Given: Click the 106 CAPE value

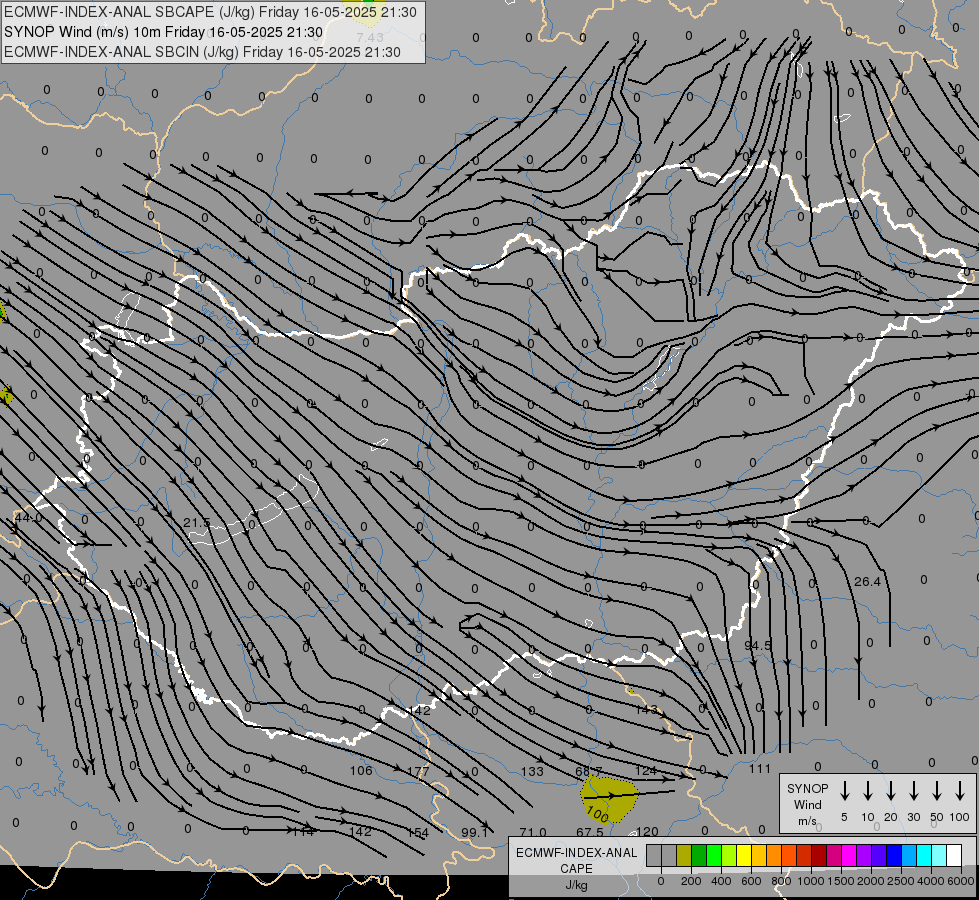Looking at the screenshot, I should click(x=361, y=770).
